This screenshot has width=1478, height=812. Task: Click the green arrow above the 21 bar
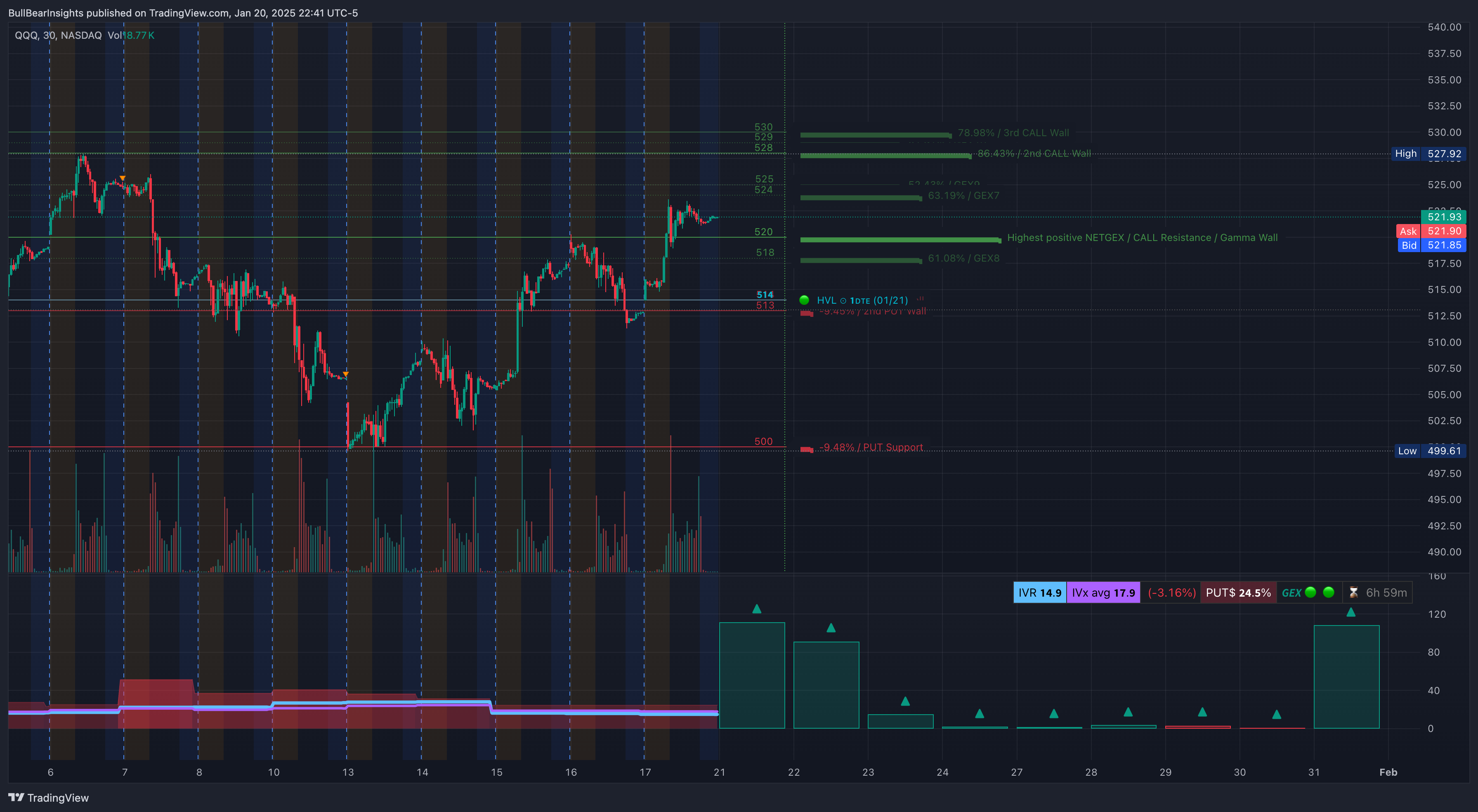pyautogui.click(x=756, y=608)
